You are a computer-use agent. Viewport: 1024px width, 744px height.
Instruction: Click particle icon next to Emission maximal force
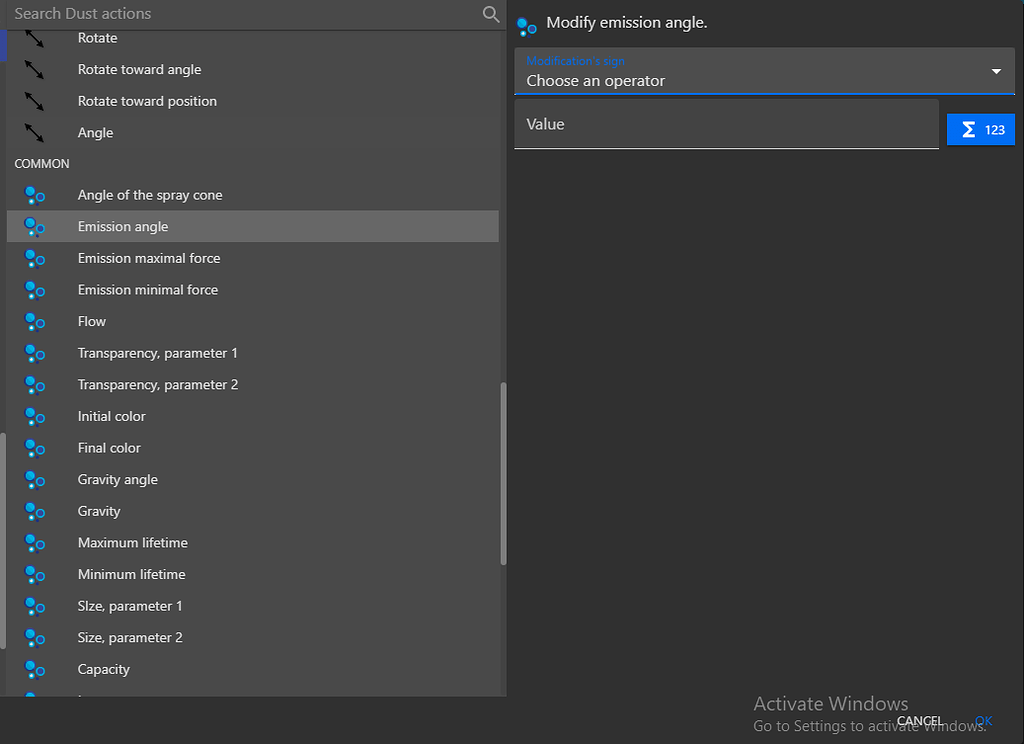[x=34, y=259]
